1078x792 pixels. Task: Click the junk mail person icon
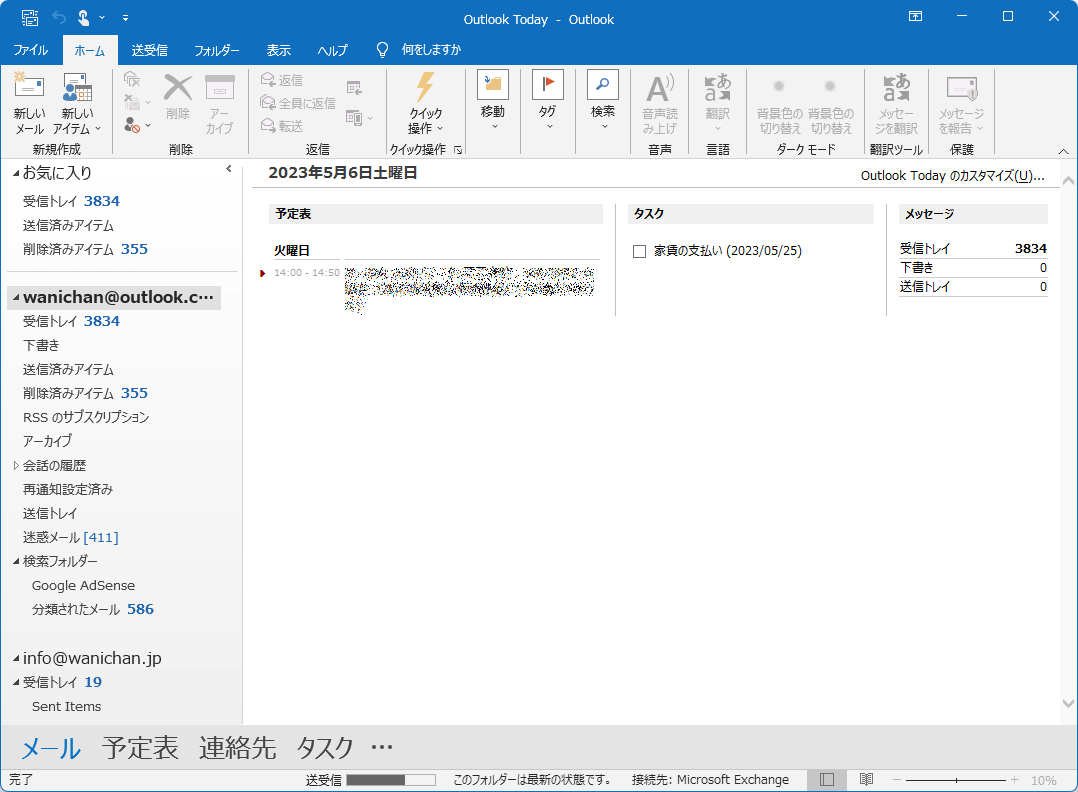tap(133, 126)
